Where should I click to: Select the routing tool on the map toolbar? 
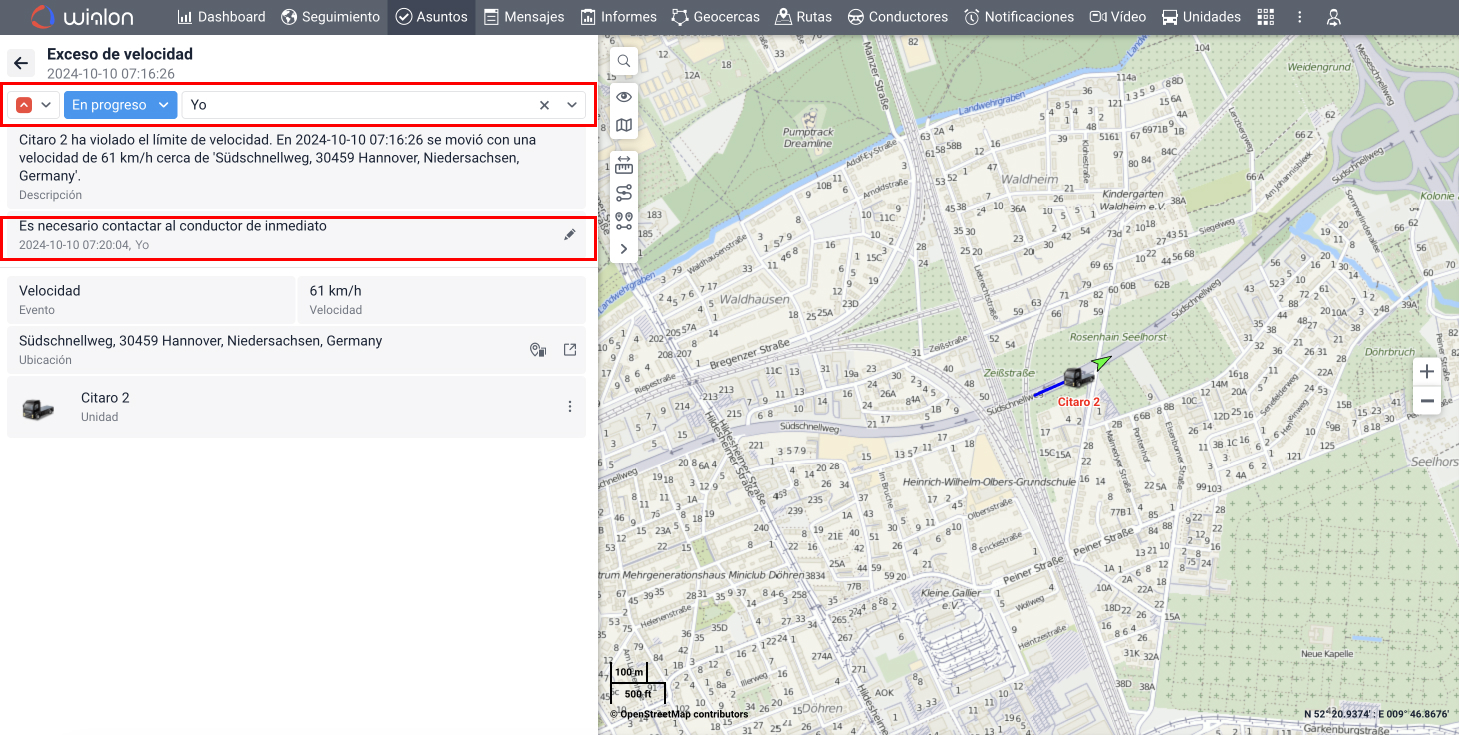tap(623, 193)
